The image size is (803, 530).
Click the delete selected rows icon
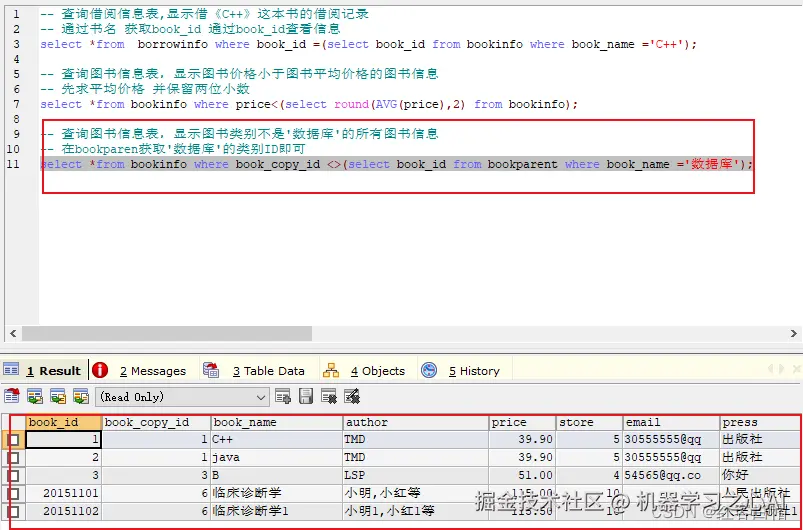click(328, 396)
